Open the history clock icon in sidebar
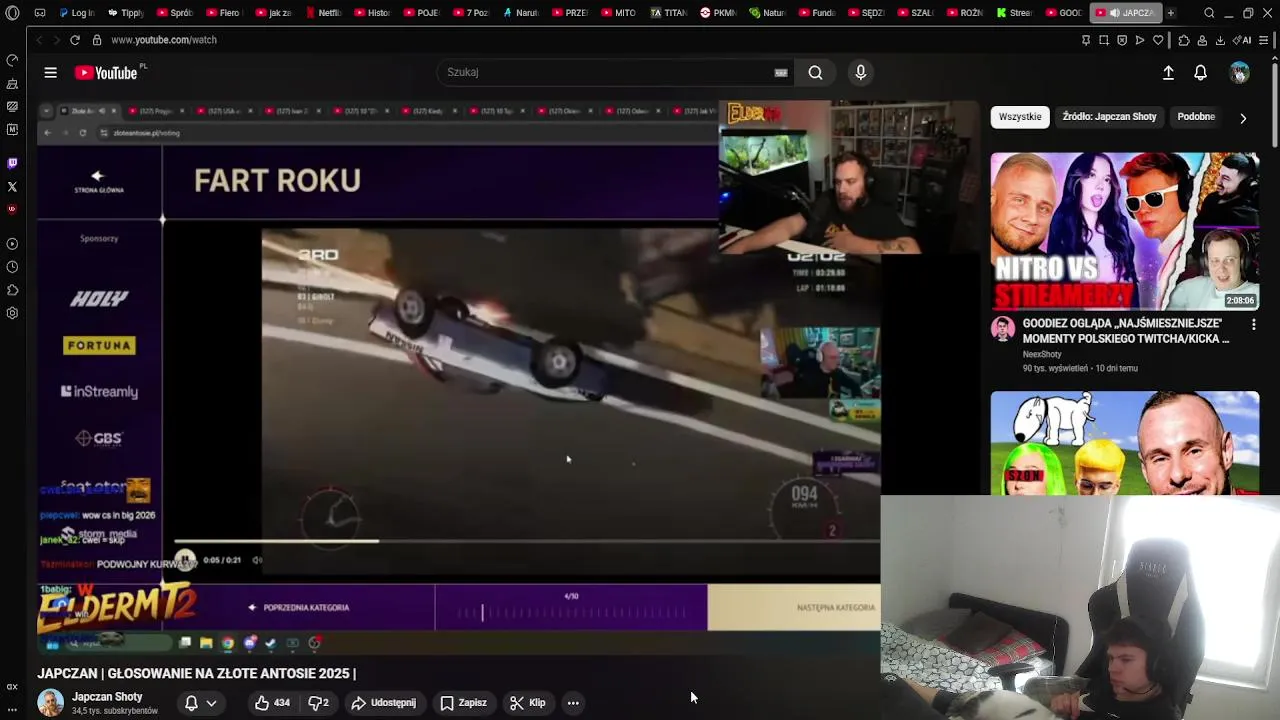This screenshot has width=1280, height=720. click(x=12, y=267)
